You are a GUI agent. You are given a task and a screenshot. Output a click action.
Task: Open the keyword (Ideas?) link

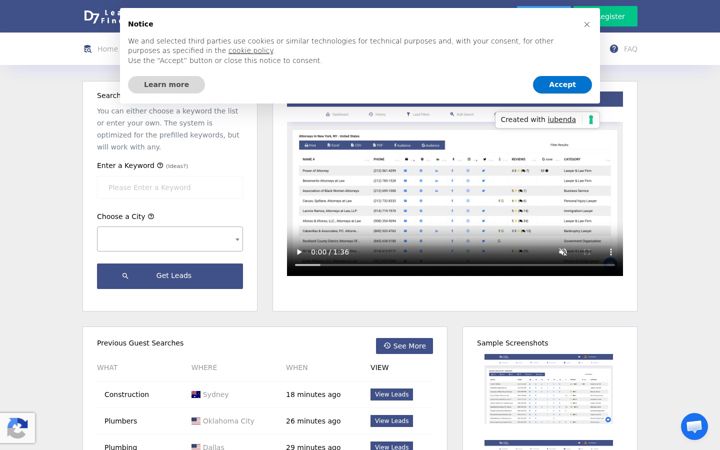coord(177,166)
